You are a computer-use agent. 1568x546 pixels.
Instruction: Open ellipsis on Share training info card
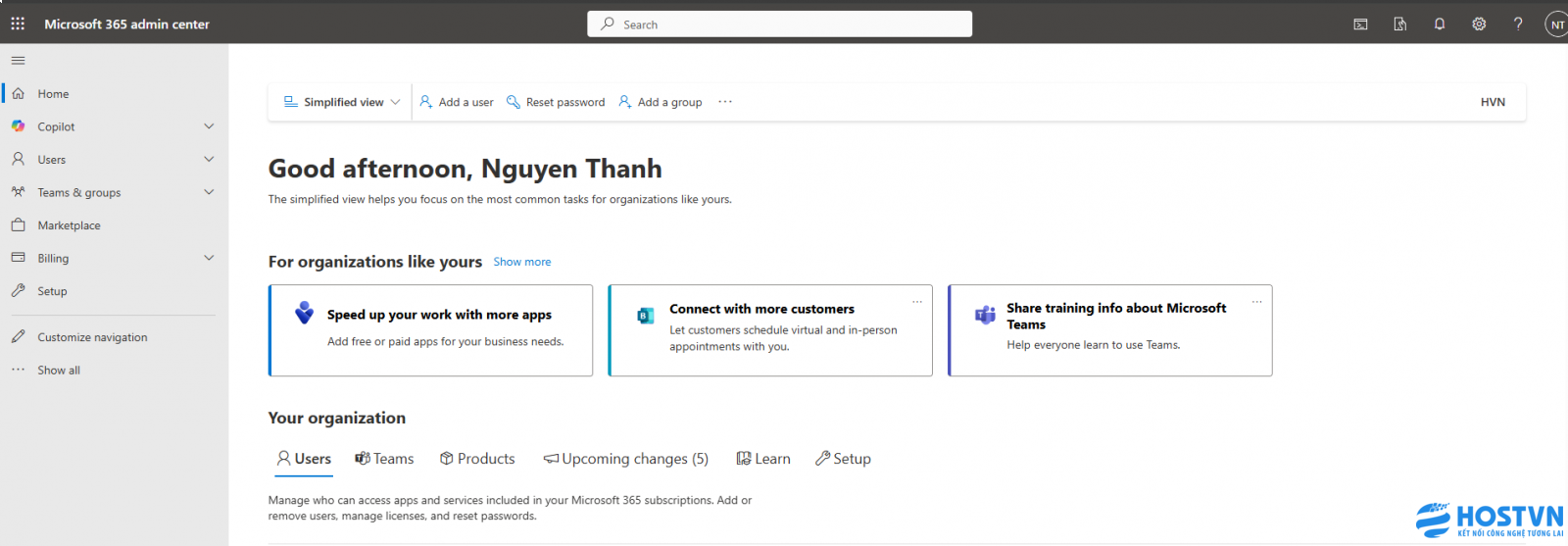pos(1257,301)
